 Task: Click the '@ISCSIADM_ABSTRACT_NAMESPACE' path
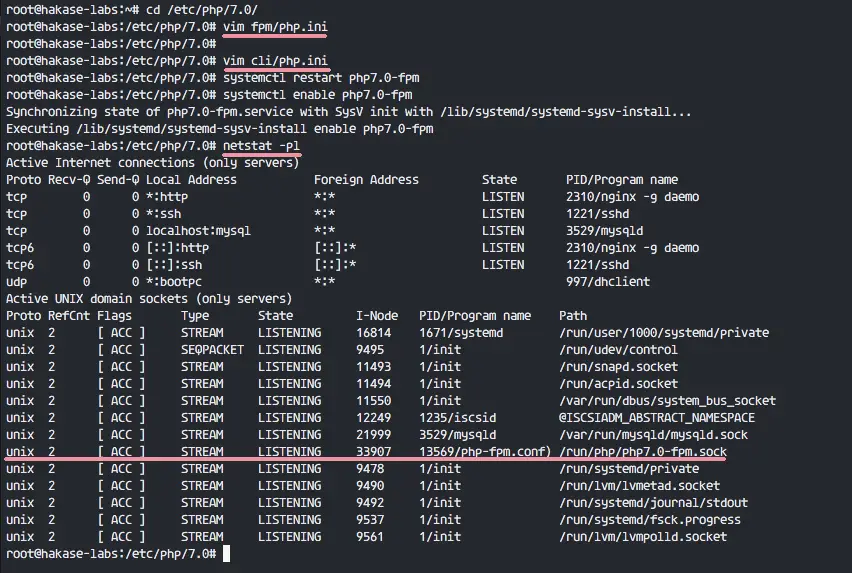pyautogui.click(x=657, y=418)
